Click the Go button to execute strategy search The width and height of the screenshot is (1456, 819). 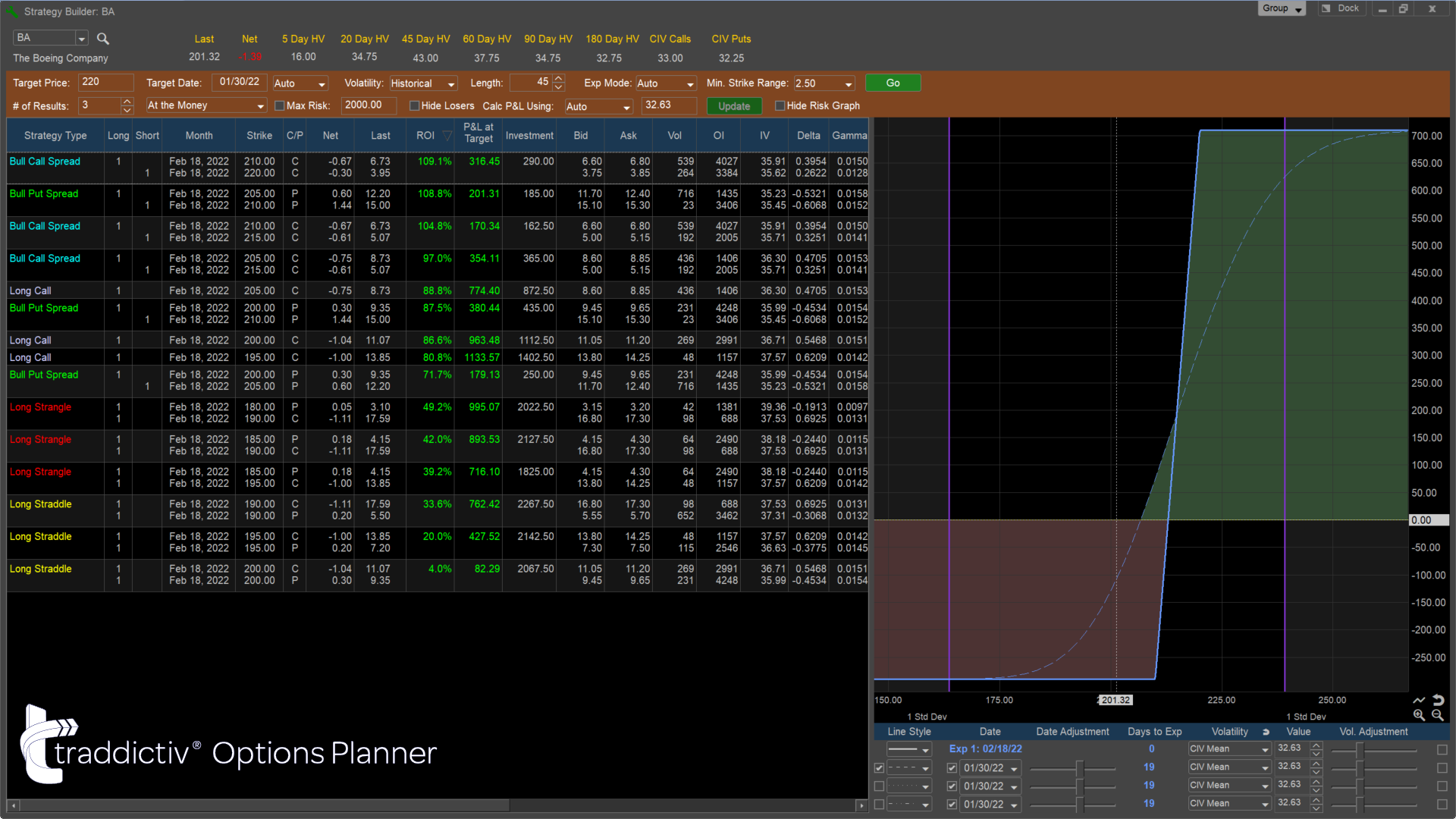click(x=892, y=82)
